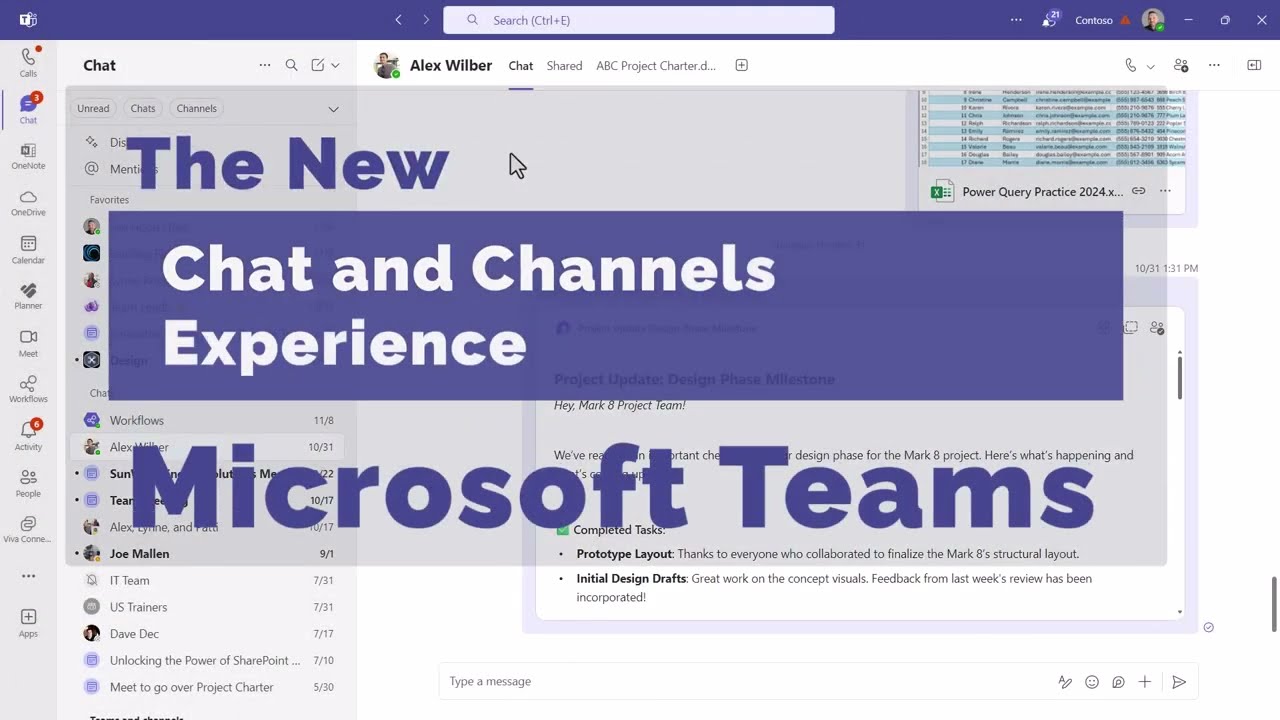Open Dave Dec chat
This screenshot has height=720, width=1280.
tap(208, 634)
